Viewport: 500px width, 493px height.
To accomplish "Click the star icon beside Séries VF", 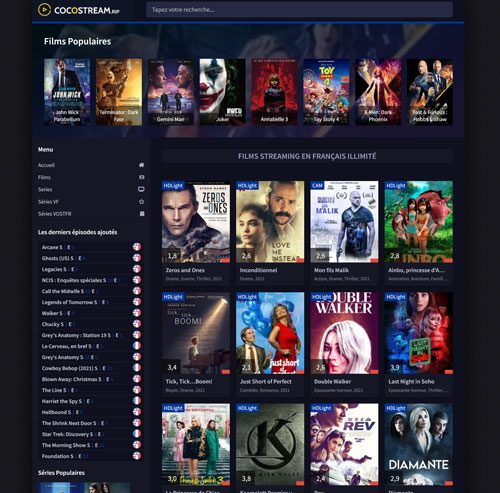I will pyautogui.click(x=141, y=202).
